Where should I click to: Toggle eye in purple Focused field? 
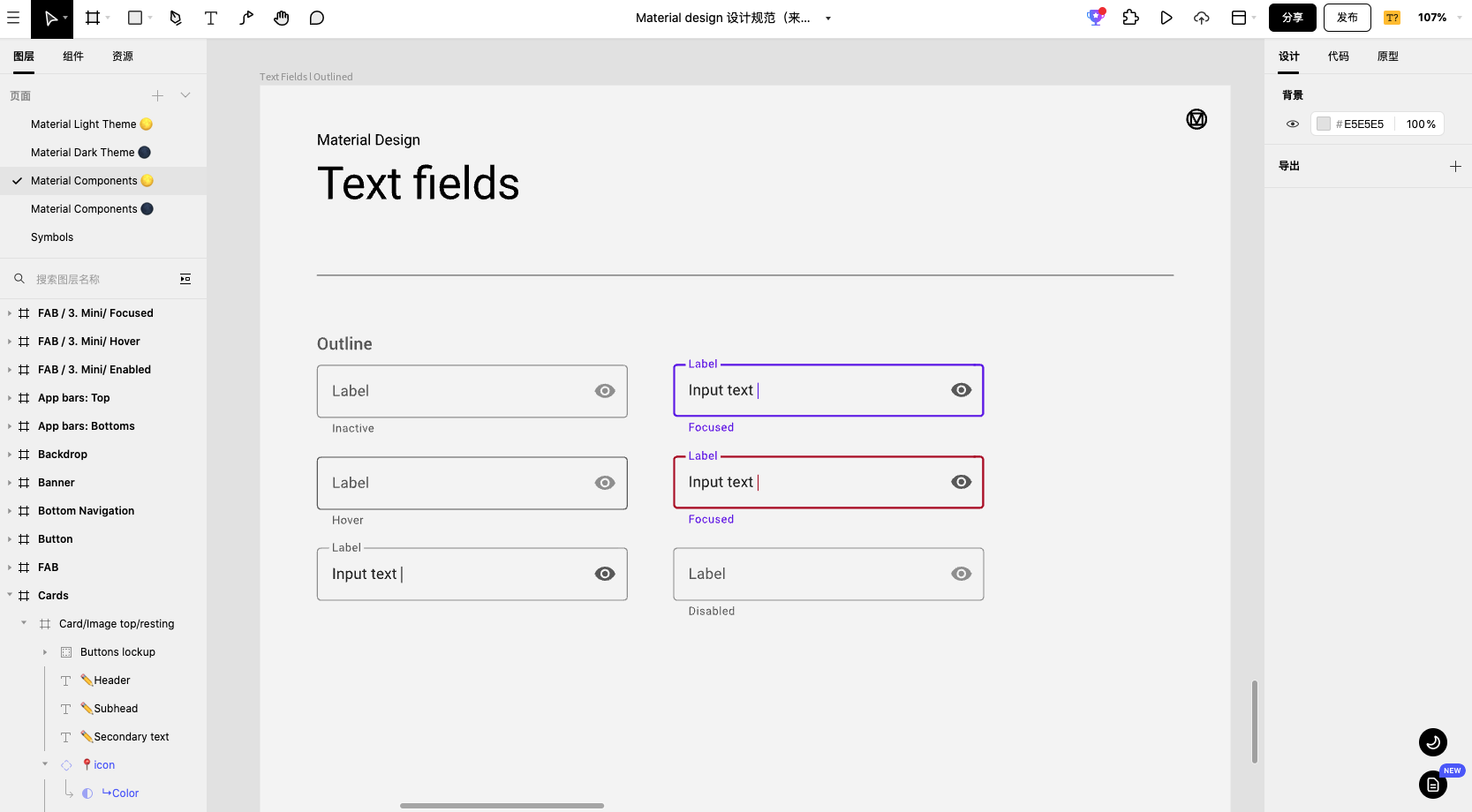coord(962,390)
